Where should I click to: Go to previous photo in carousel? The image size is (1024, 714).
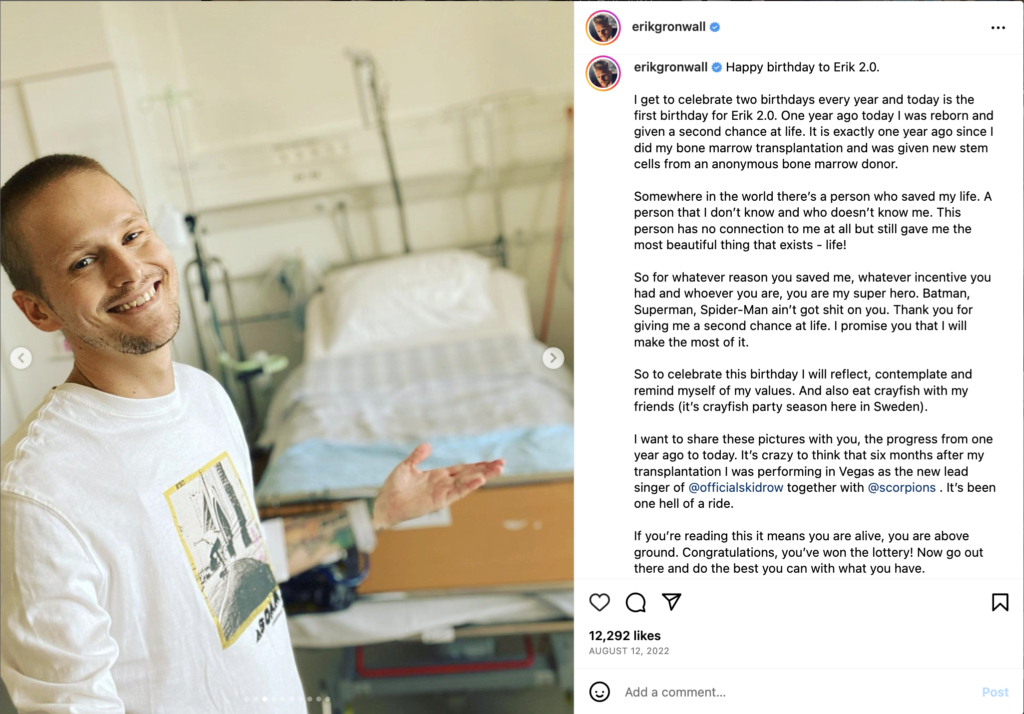[x=21, y=358]
